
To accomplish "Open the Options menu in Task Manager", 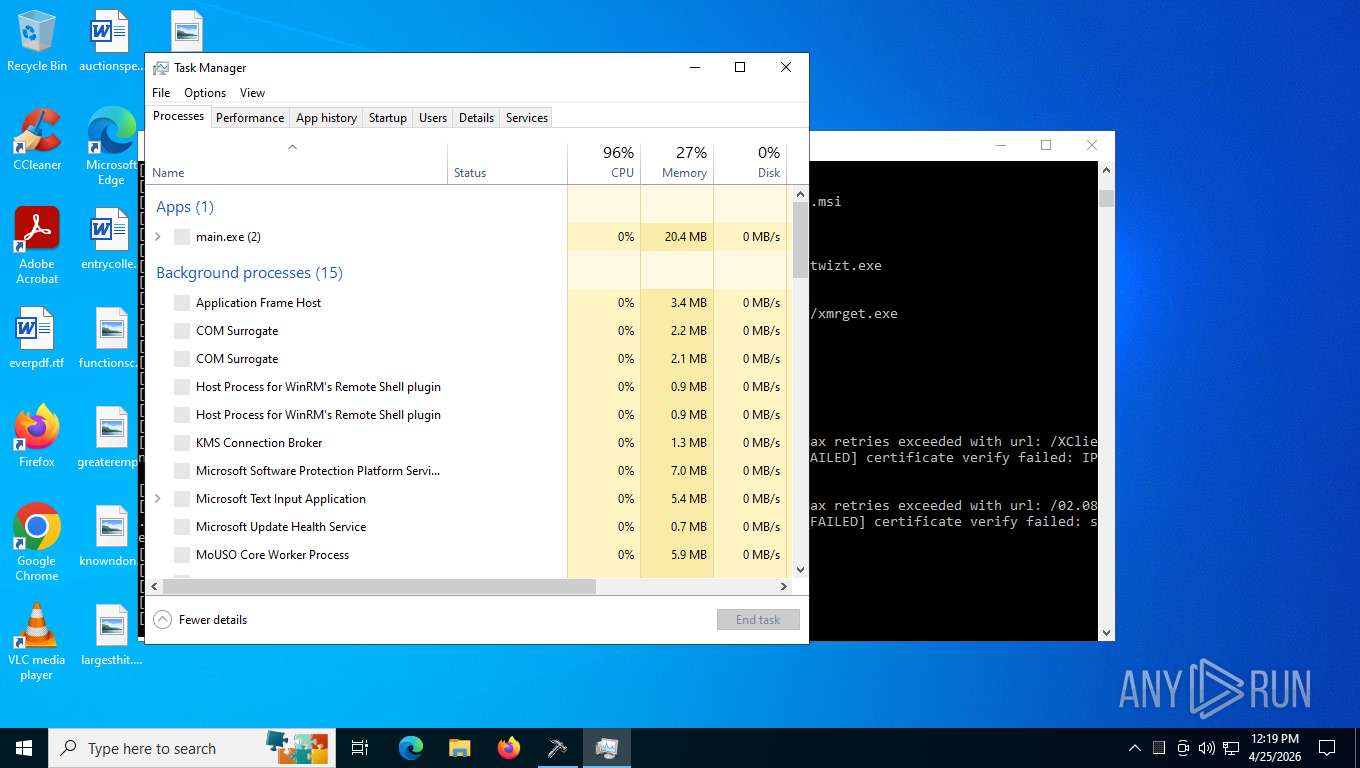I will (205, 93).
